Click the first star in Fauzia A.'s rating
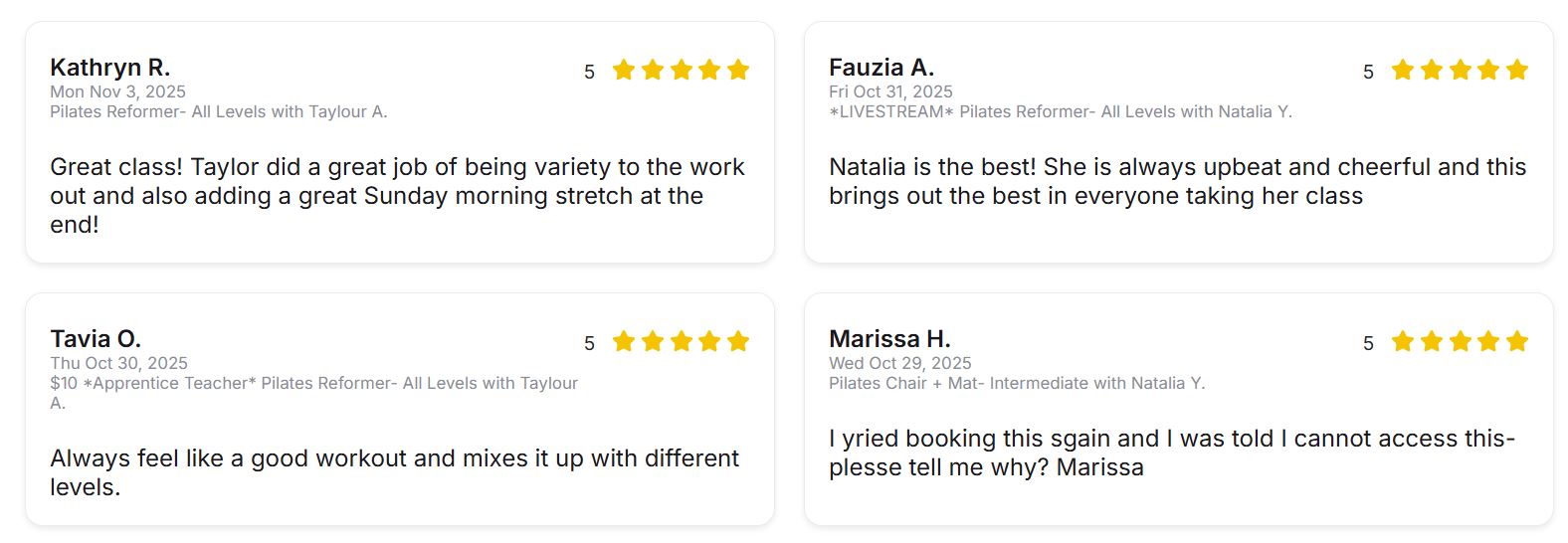Screen dimensions: 1568x543 pos(1403,70)
